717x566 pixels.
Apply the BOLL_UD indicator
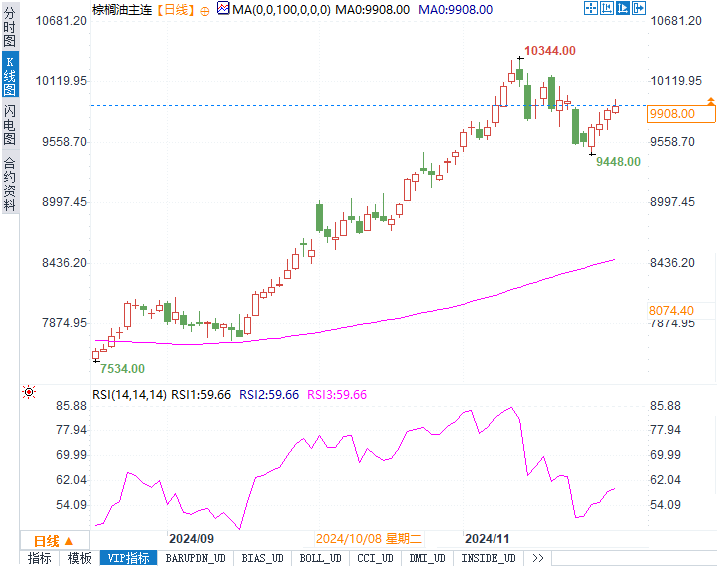[x=321, y=558]
